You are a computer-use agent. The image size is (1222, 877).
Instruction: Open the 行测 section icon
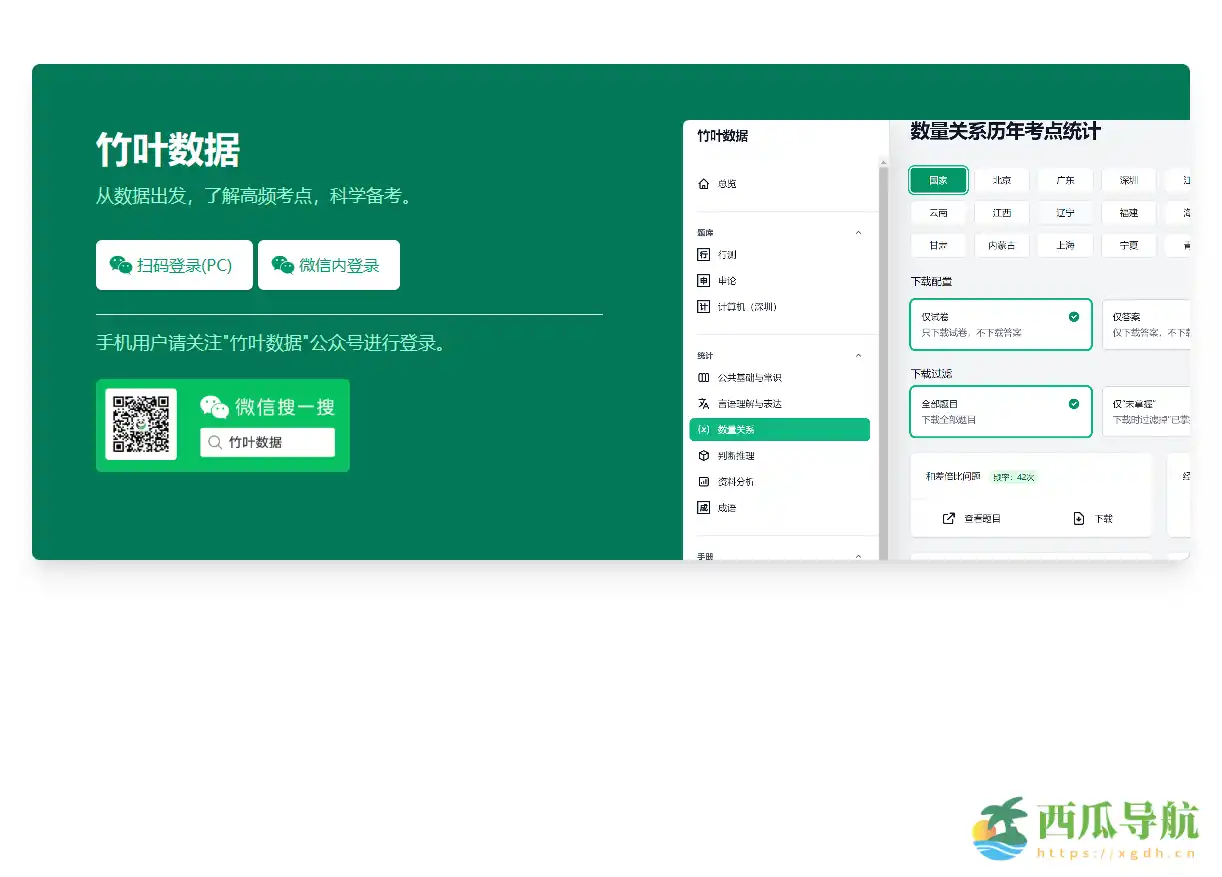pyautogui.click(x=703, y=254)
